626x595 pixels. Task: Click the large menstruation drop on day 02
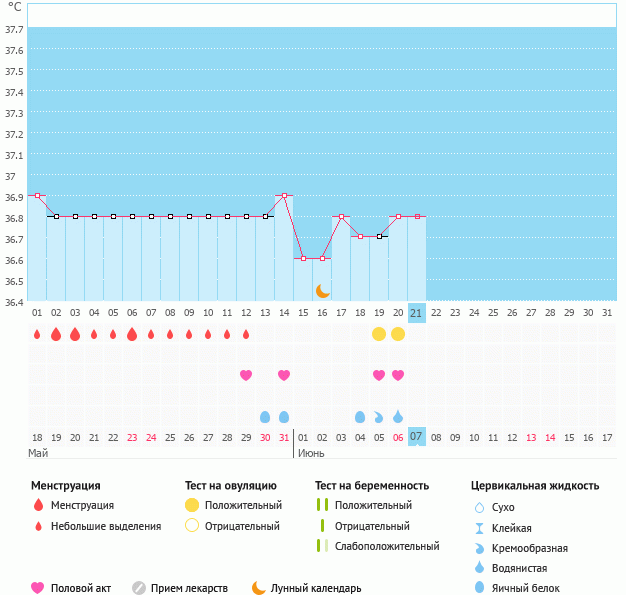tap(56, 334)
